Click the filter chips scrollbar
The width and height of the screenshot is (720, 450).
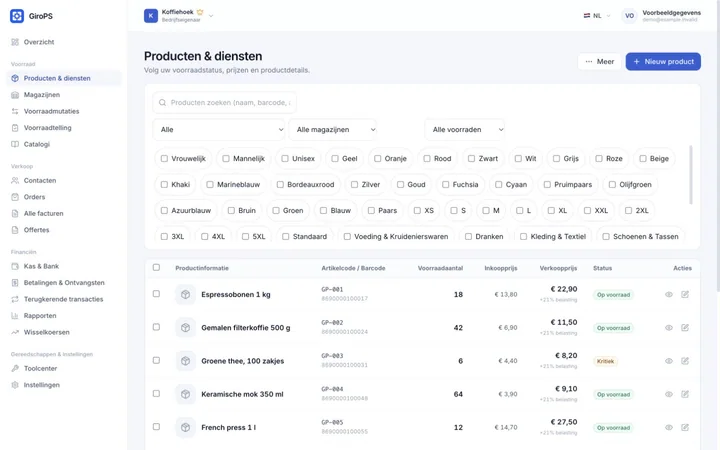(691, 175)
